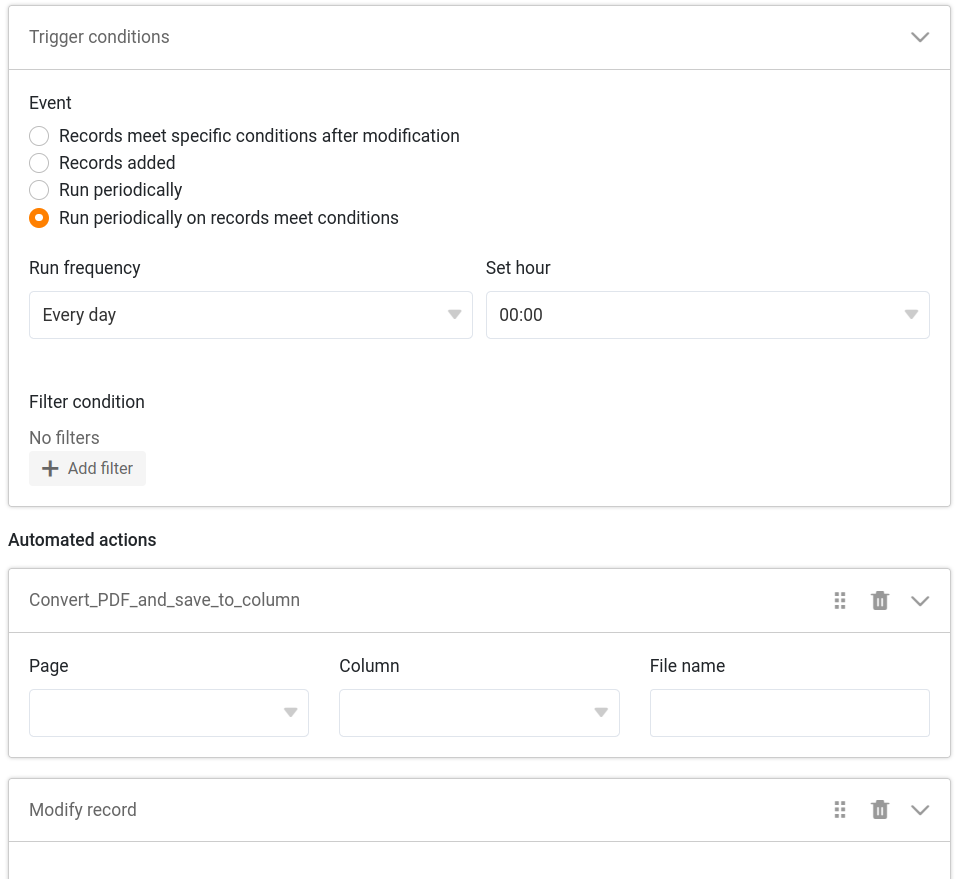Select Records meet specific conditions after modification
The height and width of the screenshot is (879, 964).
pos(39,136)
